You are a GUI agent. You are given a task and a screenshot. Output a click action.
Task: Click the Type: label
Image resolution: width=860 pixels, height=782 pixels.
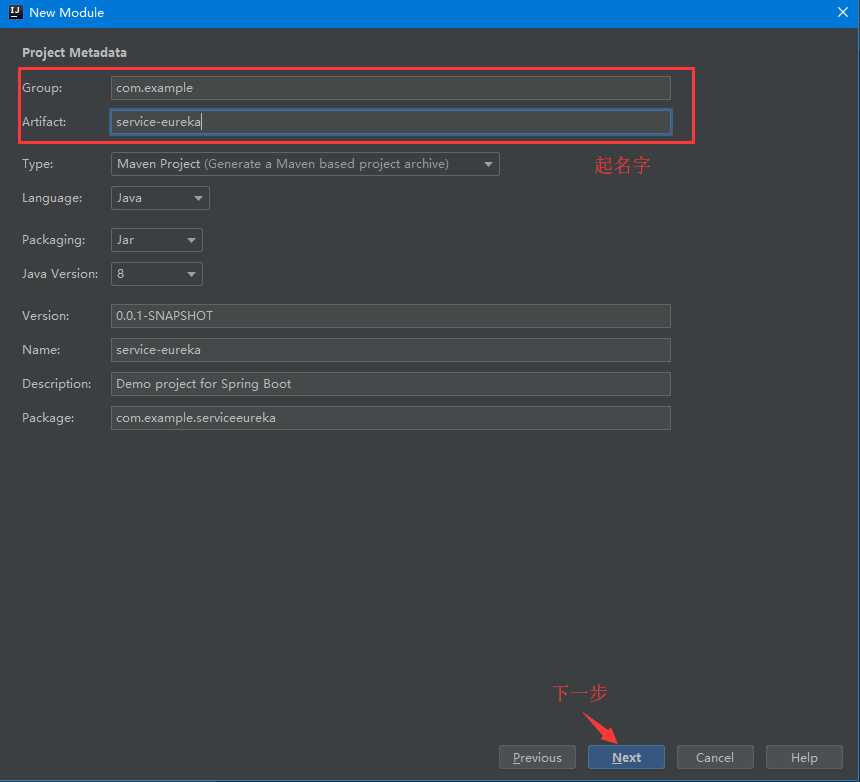(38, 164)
